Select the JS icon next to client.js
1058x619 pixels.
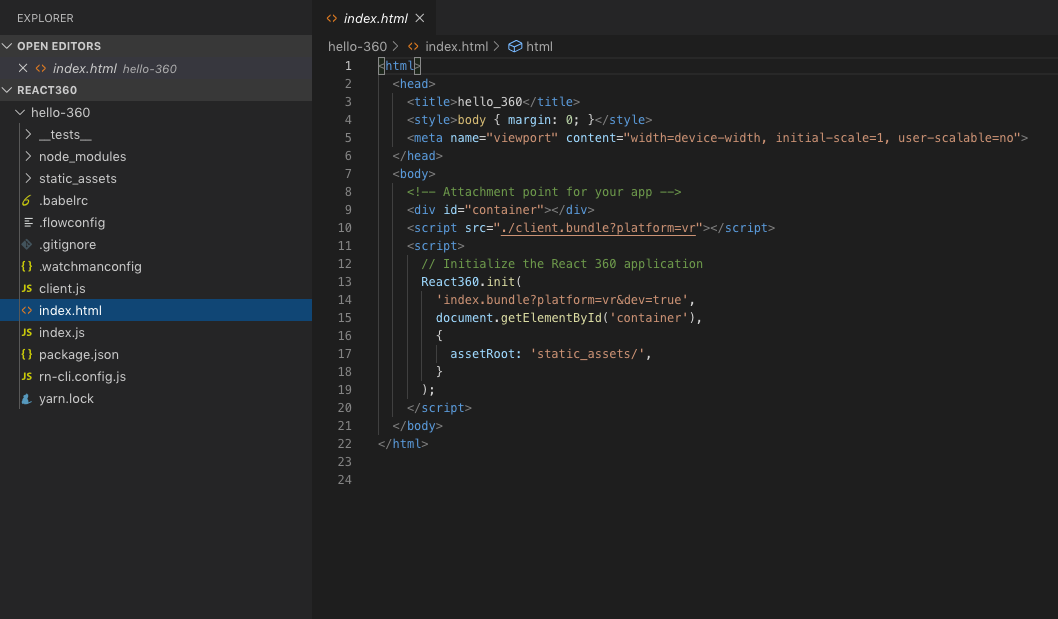coord(25,288)
